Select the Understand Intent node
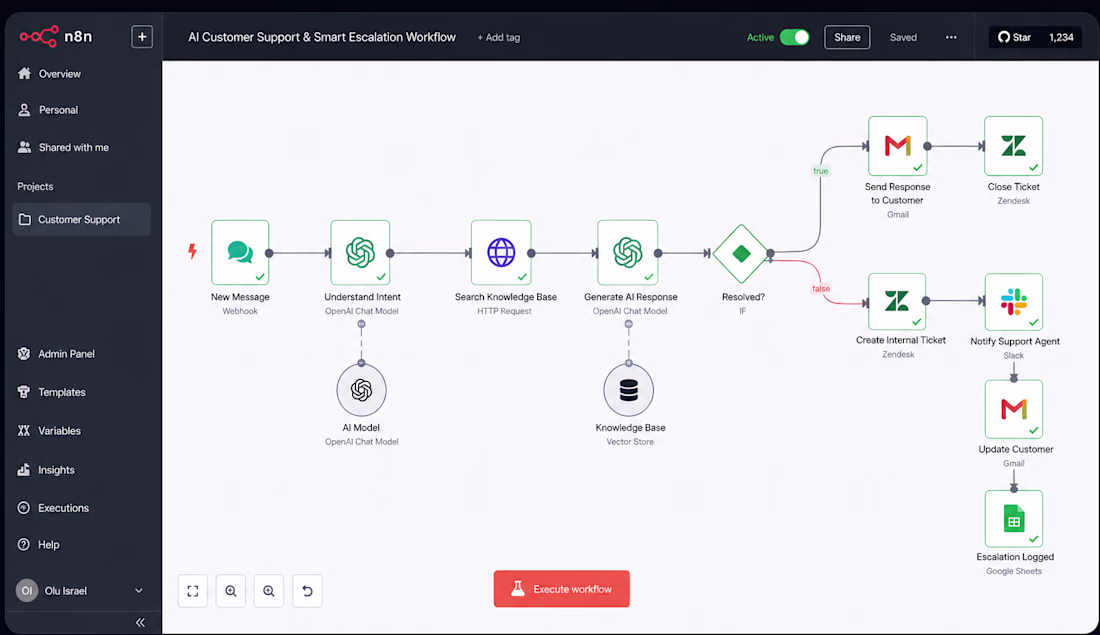This screenshot has height=635, width=1100. pos(360,253)
